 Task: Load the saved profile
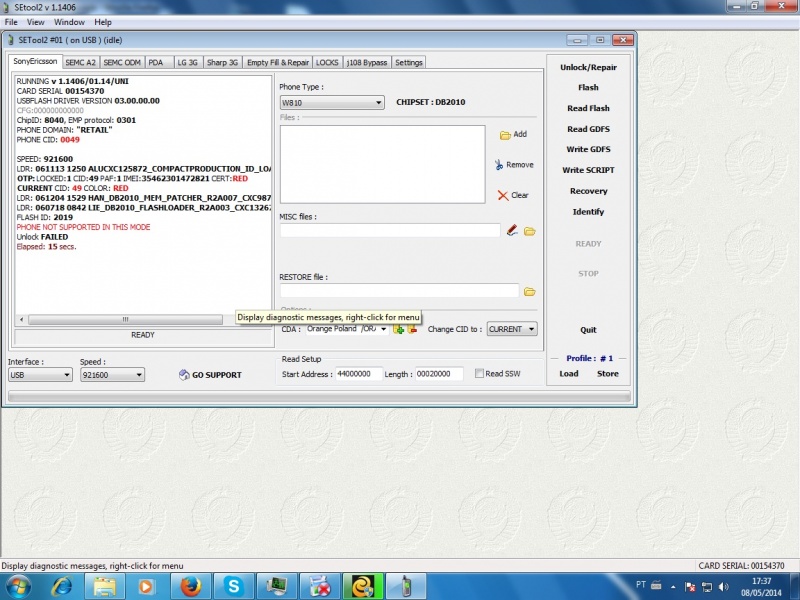(569, 373)
